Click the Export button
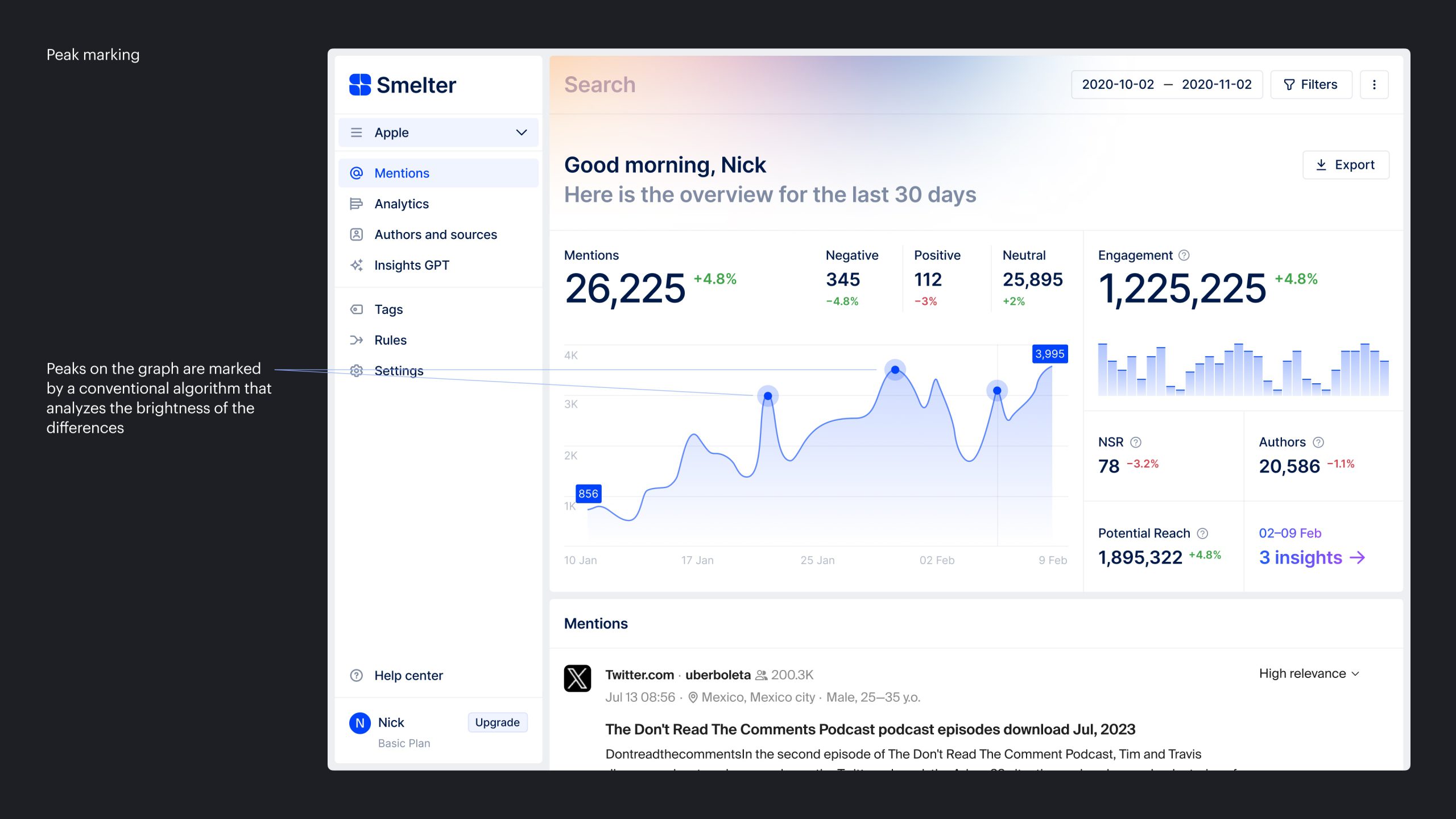This screenshot has width=1456, height=819. point(1345,165)
